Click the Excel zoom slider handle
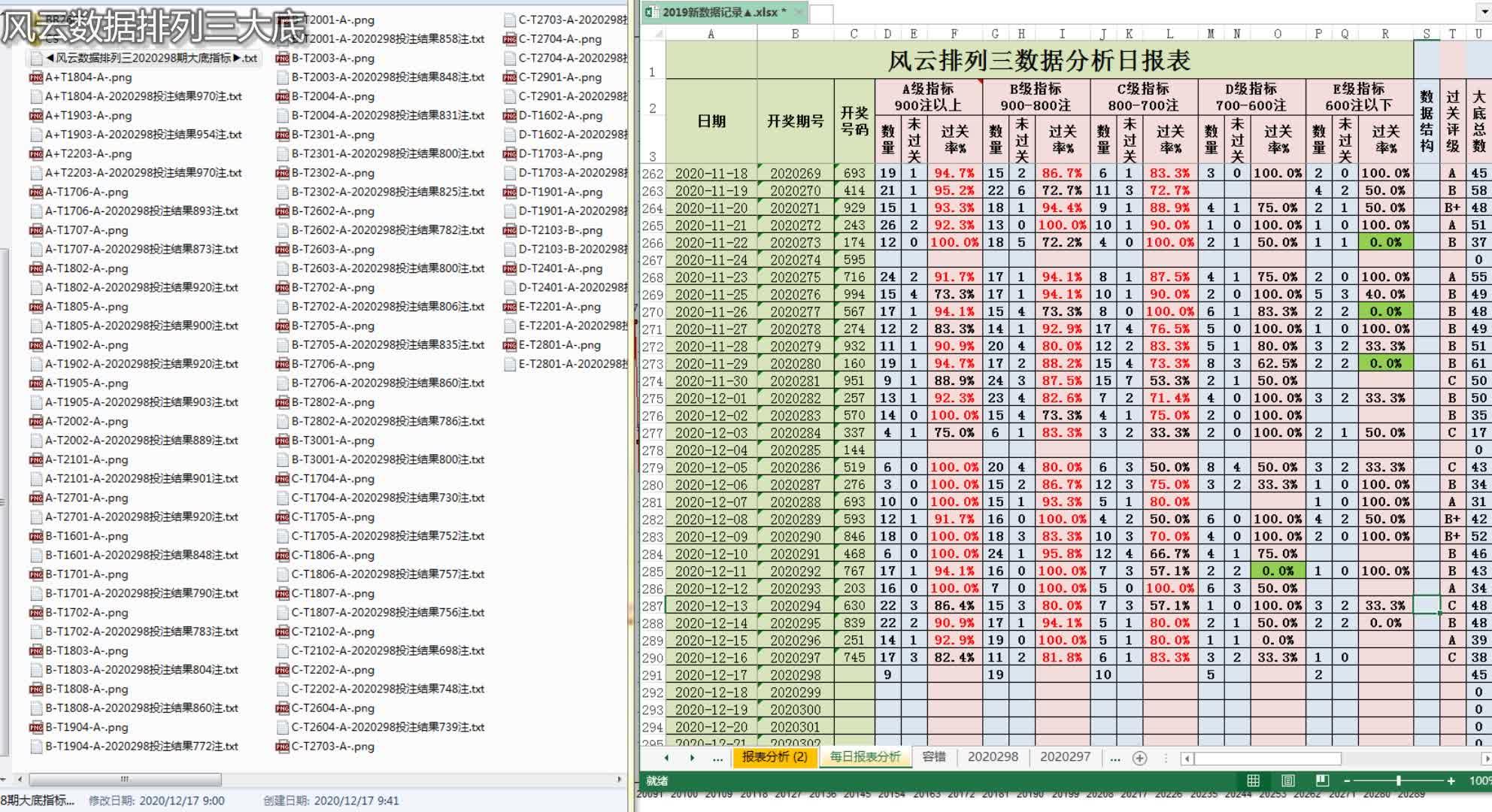The height and width of the screenshot is (812, 1492). click(1398, 780)
